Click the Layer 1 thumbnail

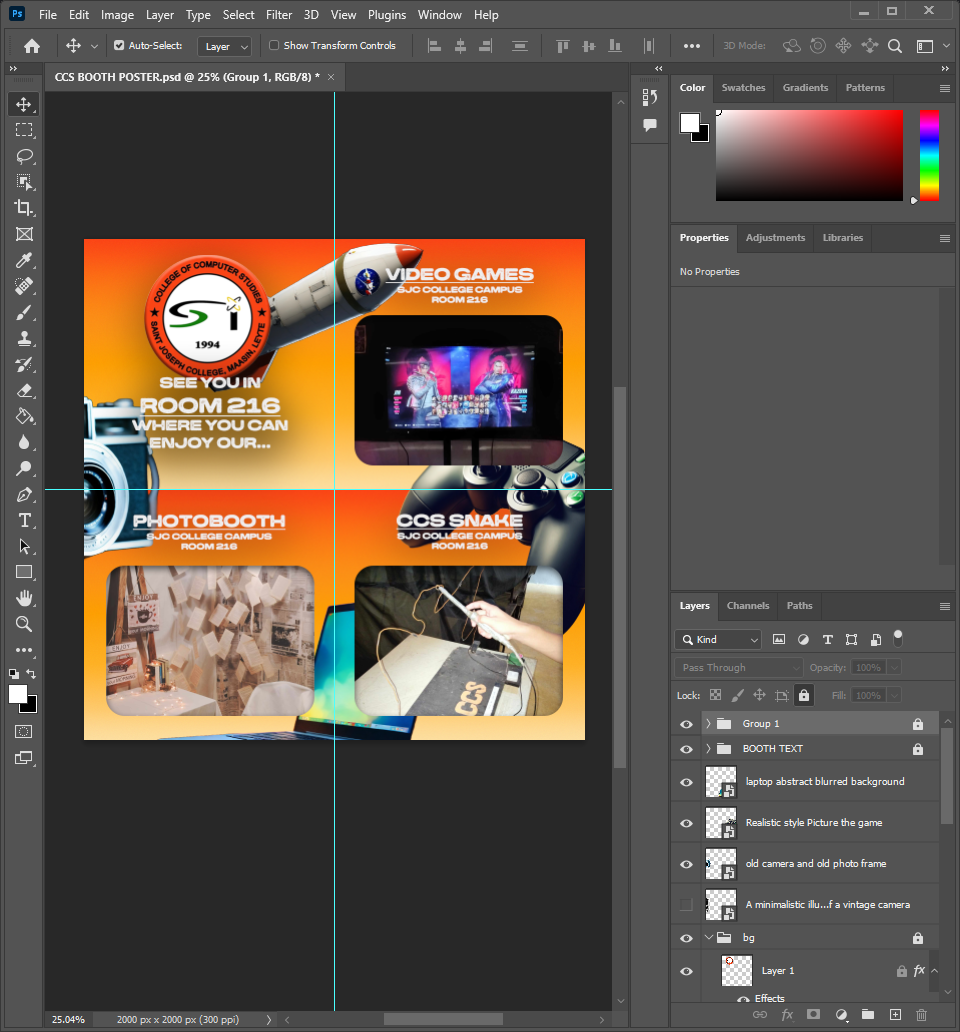(736, 970)
